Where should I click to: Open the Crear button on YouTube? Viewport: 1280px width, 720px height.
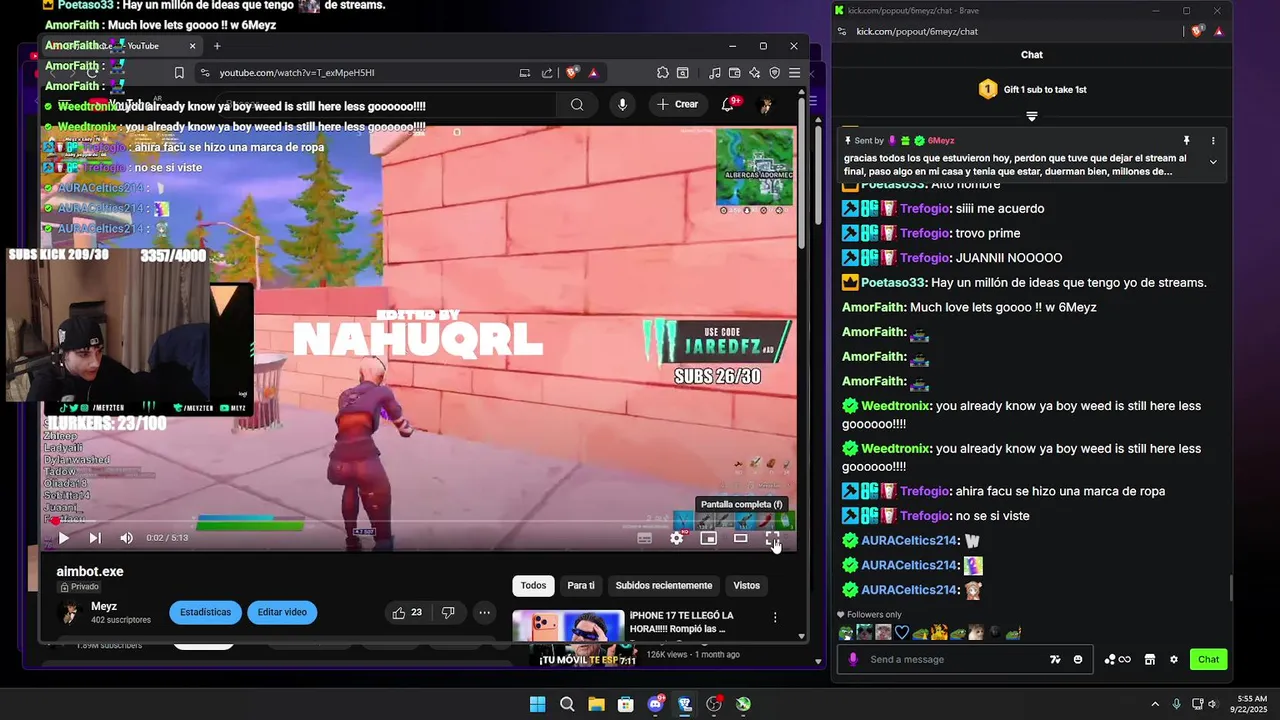tap(676, 104)
